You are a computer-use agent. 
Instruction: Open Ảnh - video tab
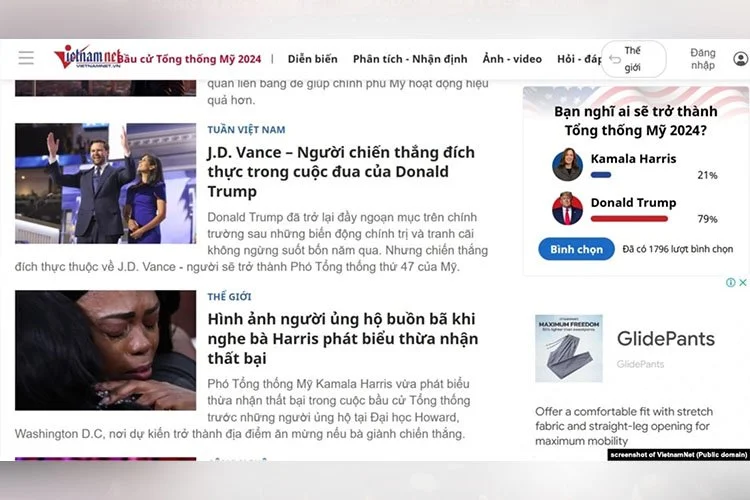512,59
